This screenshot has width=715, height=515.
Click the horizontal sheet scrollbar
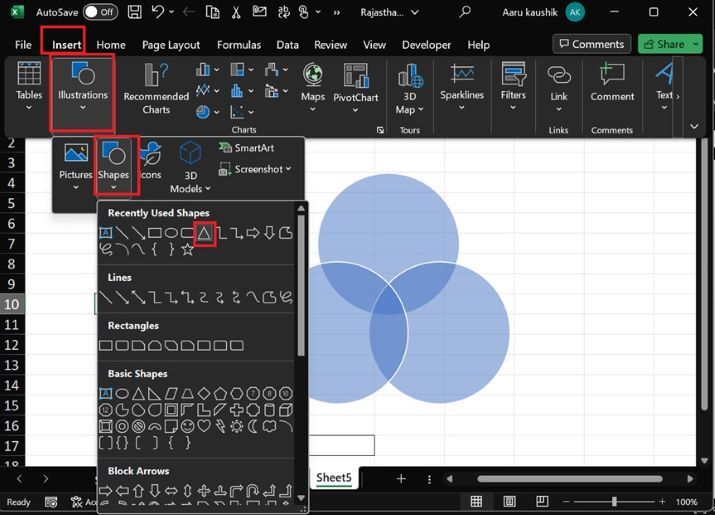point(570,479)
